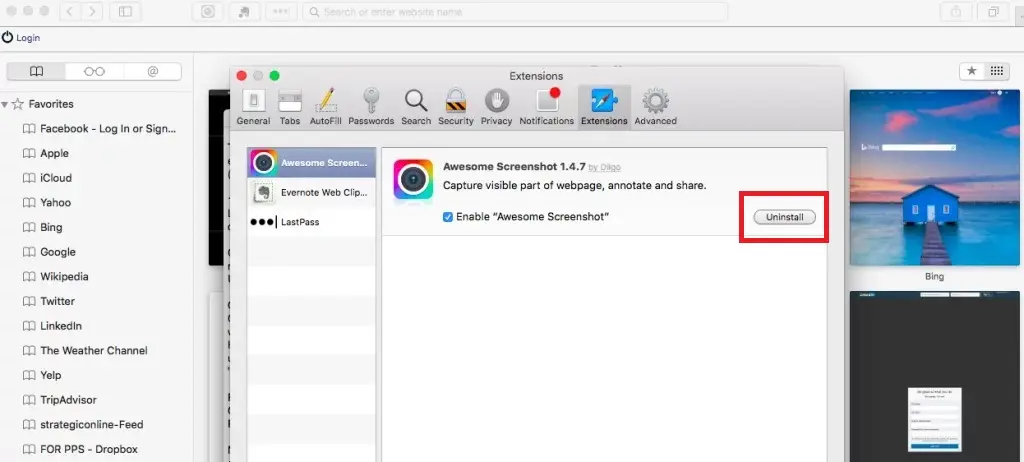Image resolution: width=1024 pixels, height=462 pixels.
Task: Click the Evernote elephant toolbar icon
Action: coord(244,12)
